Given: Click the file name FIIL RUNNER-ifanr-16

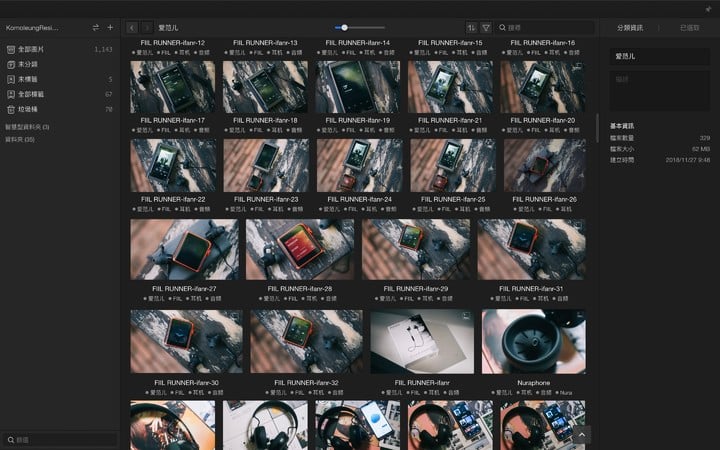Looking at the screenshot, I should click(x=543, y=43).
